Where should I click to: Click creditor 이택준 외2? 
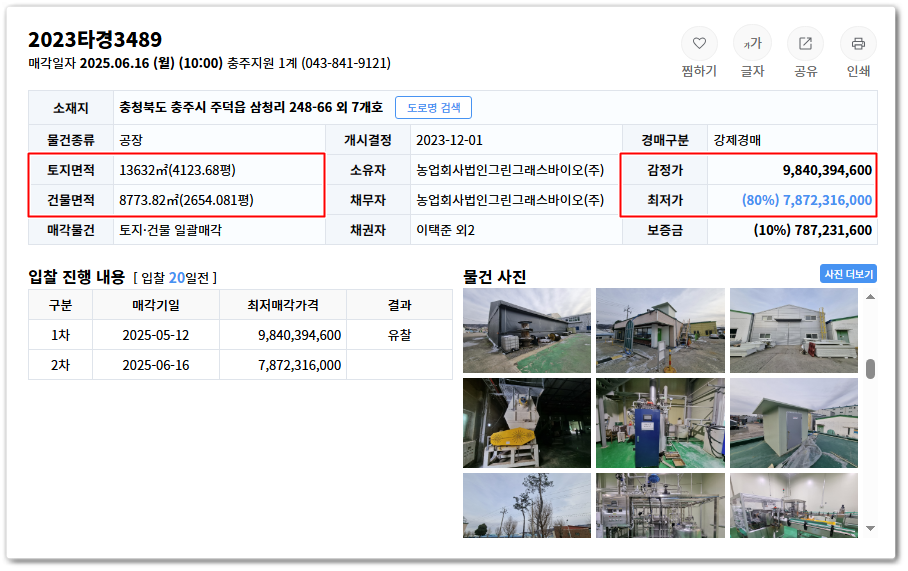[x=445, y=230]
